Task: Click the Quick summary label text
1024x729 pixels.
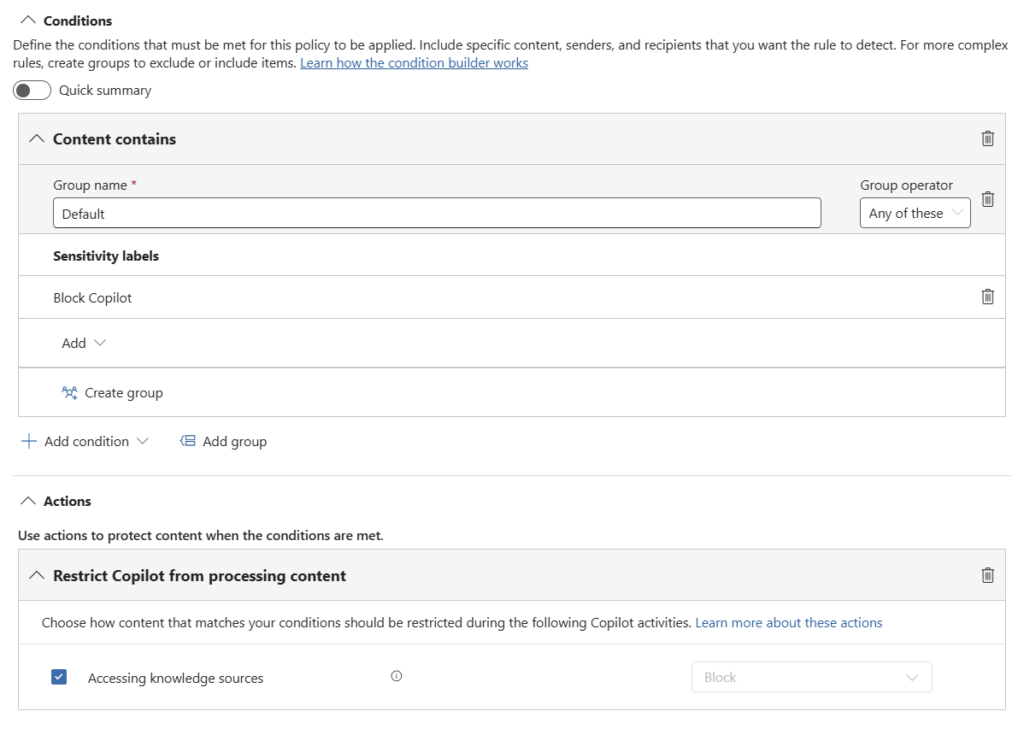Action: 105,90
